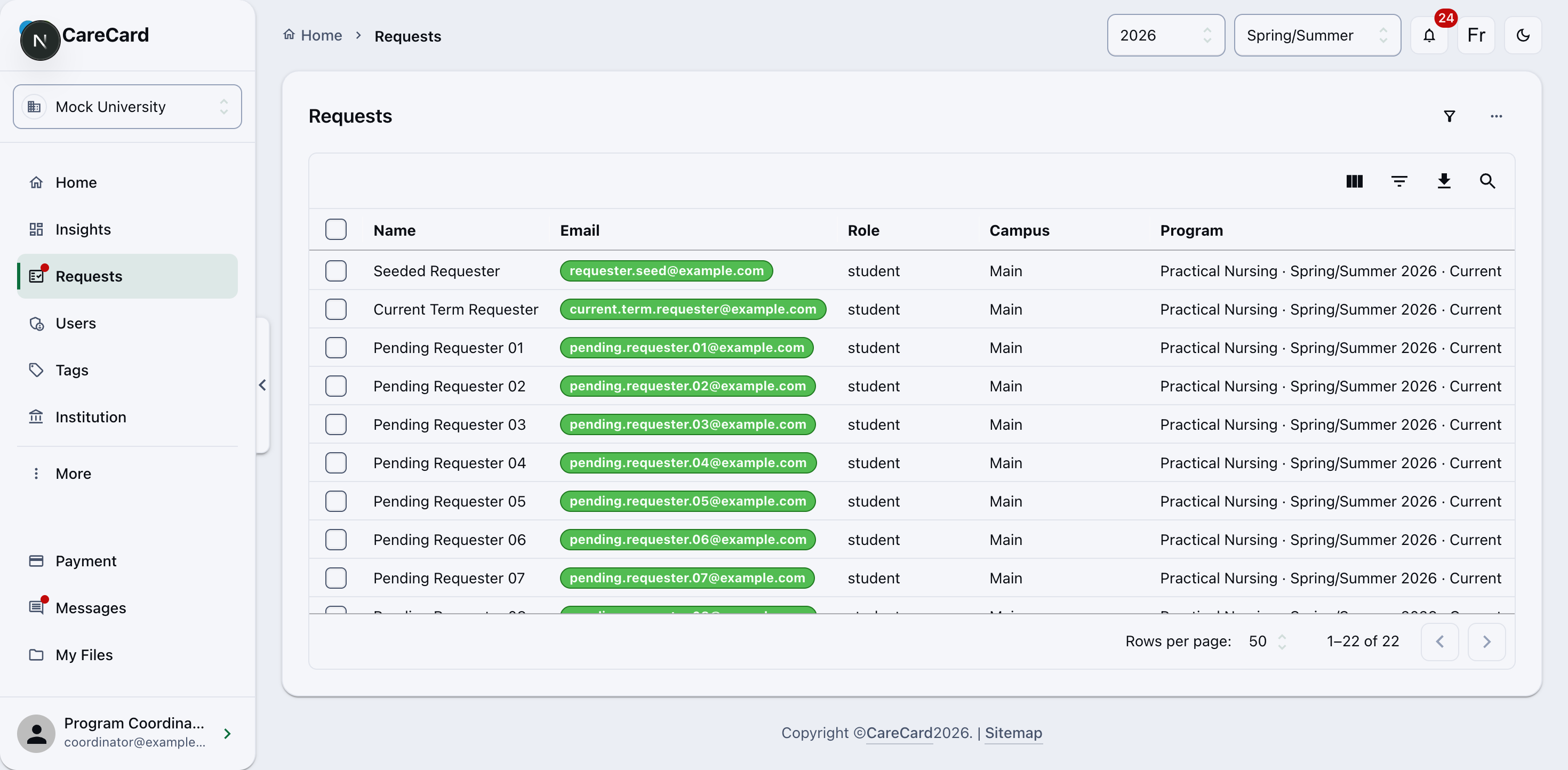Click the CareCard logo avatar

(x=40, y=40)
